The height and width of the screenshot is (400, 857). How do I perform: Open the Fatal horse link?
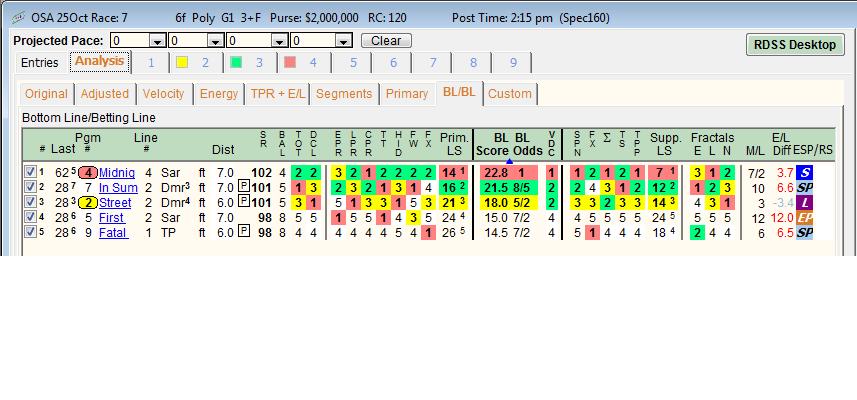114,233
